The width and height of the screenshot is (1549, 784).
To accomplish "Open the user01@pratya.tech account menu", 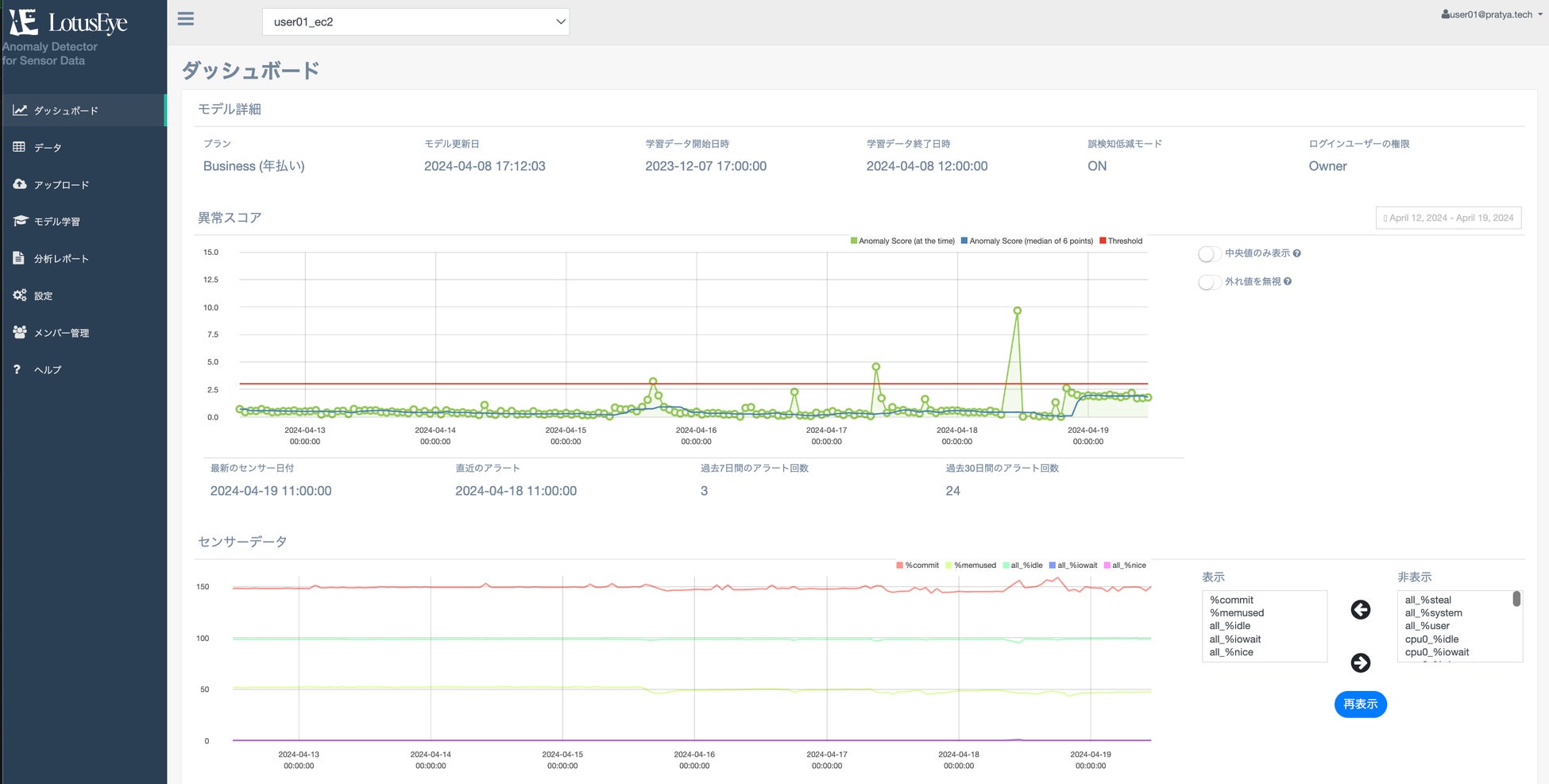I will (1492, 14).
